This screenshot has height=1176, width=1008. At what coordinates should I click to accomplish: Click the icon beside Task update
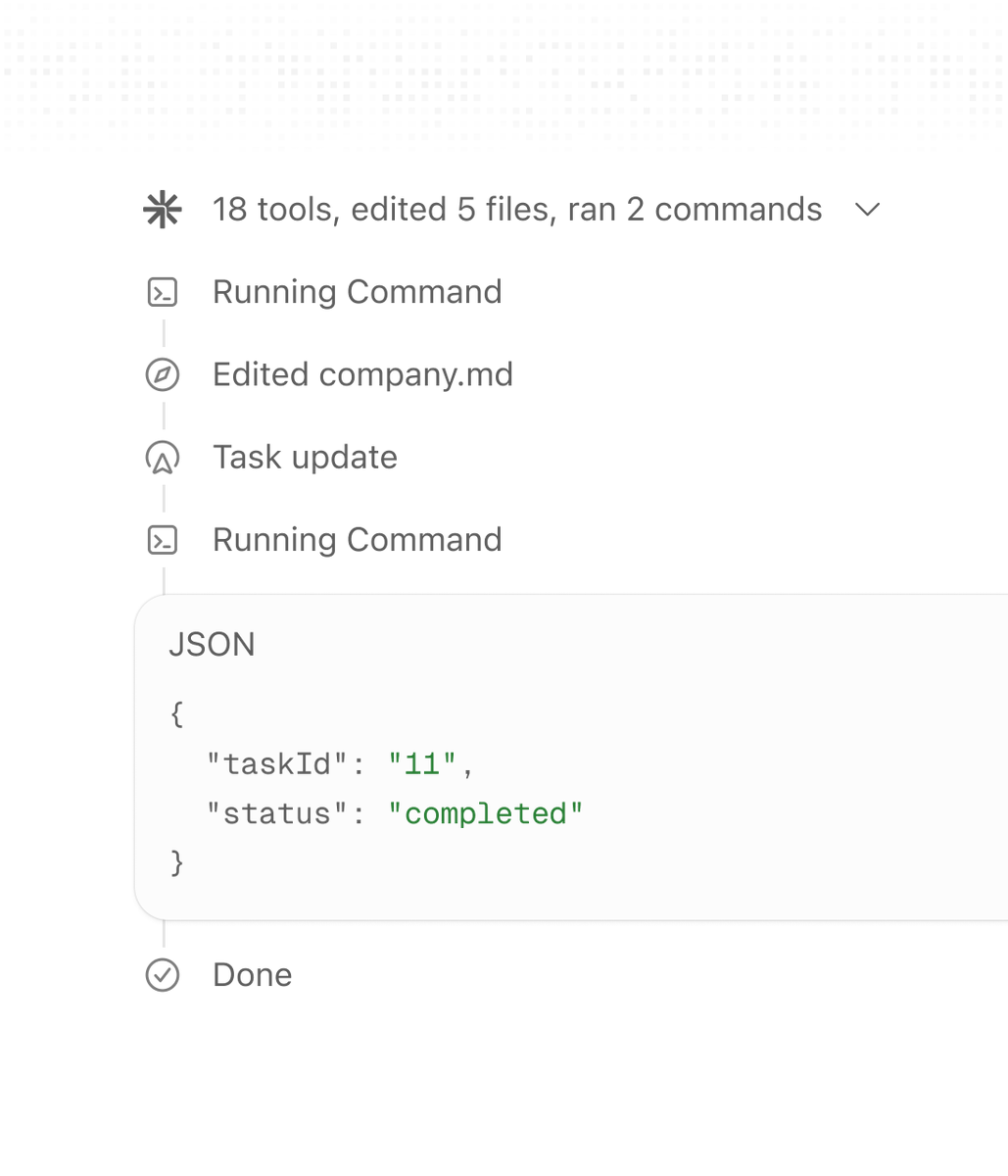(163, 458)
